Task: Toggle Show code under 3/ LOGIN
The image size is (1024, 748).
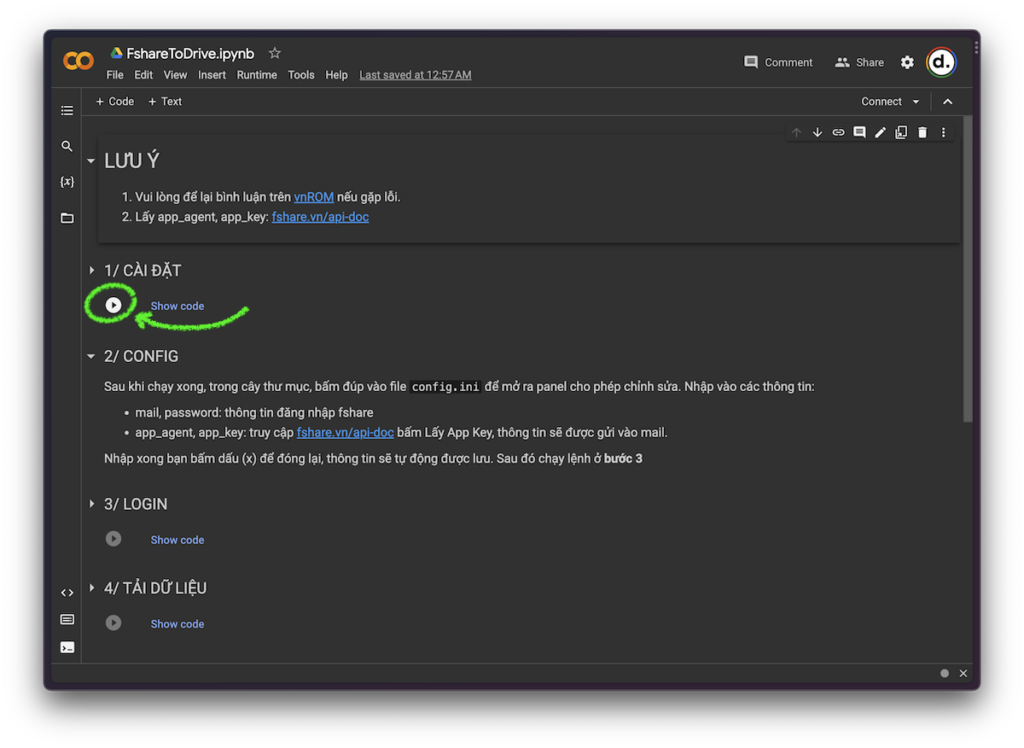Action: tap(177, 540)
